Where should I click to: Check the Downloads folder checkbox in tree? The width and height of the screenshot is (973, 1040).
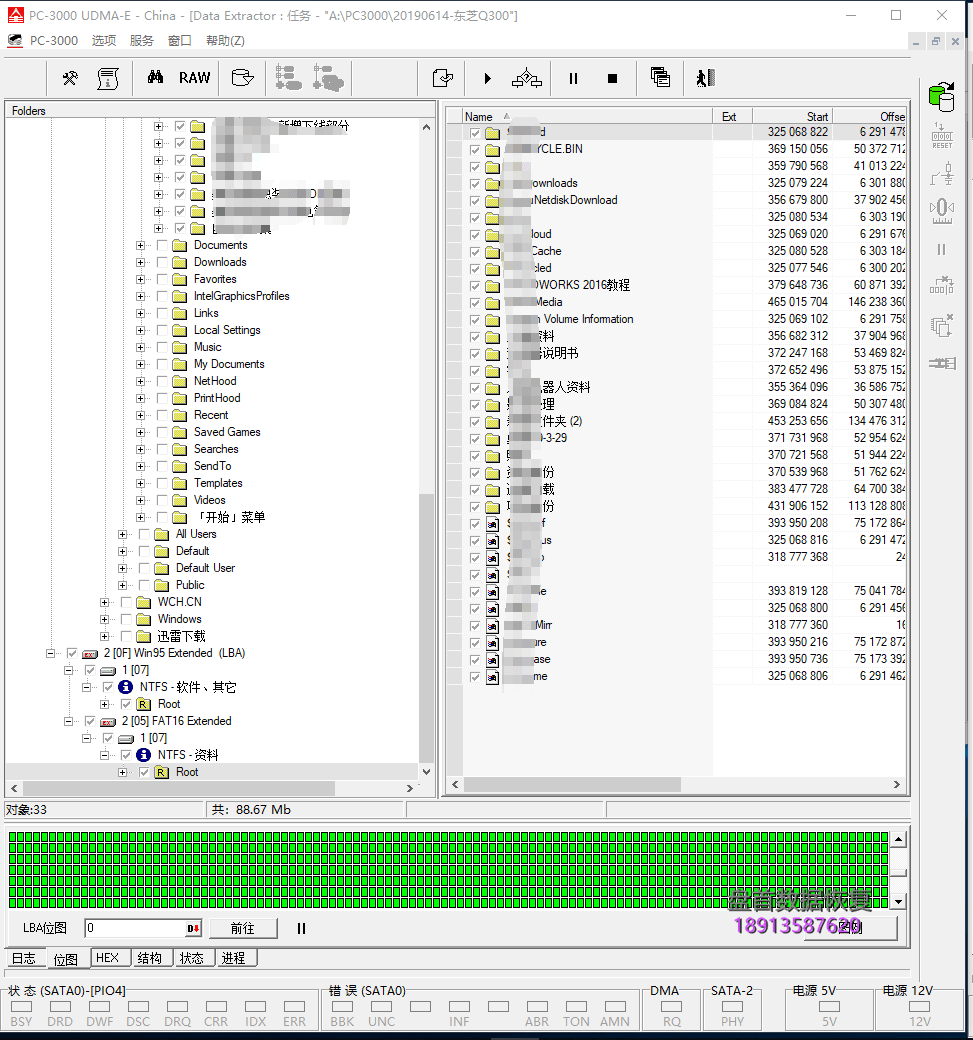click(x=162, y=263)
